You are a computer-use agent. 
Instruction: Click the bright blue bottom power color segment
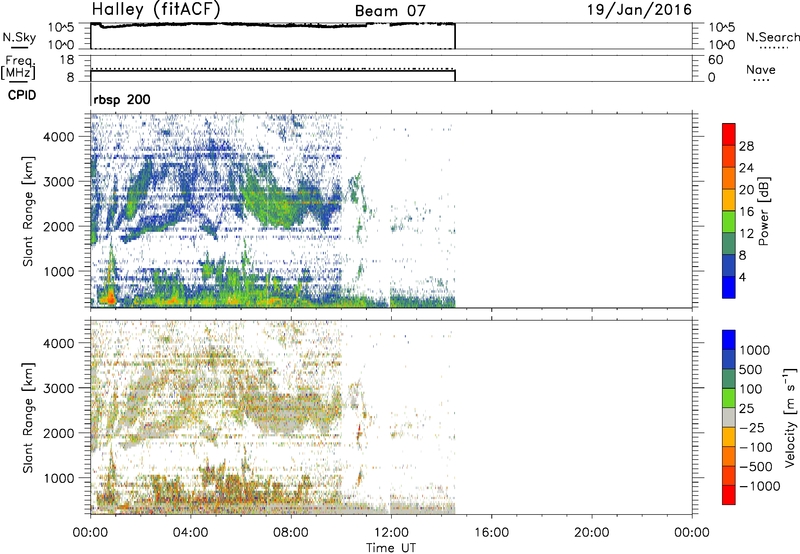[x=729, y=287]
